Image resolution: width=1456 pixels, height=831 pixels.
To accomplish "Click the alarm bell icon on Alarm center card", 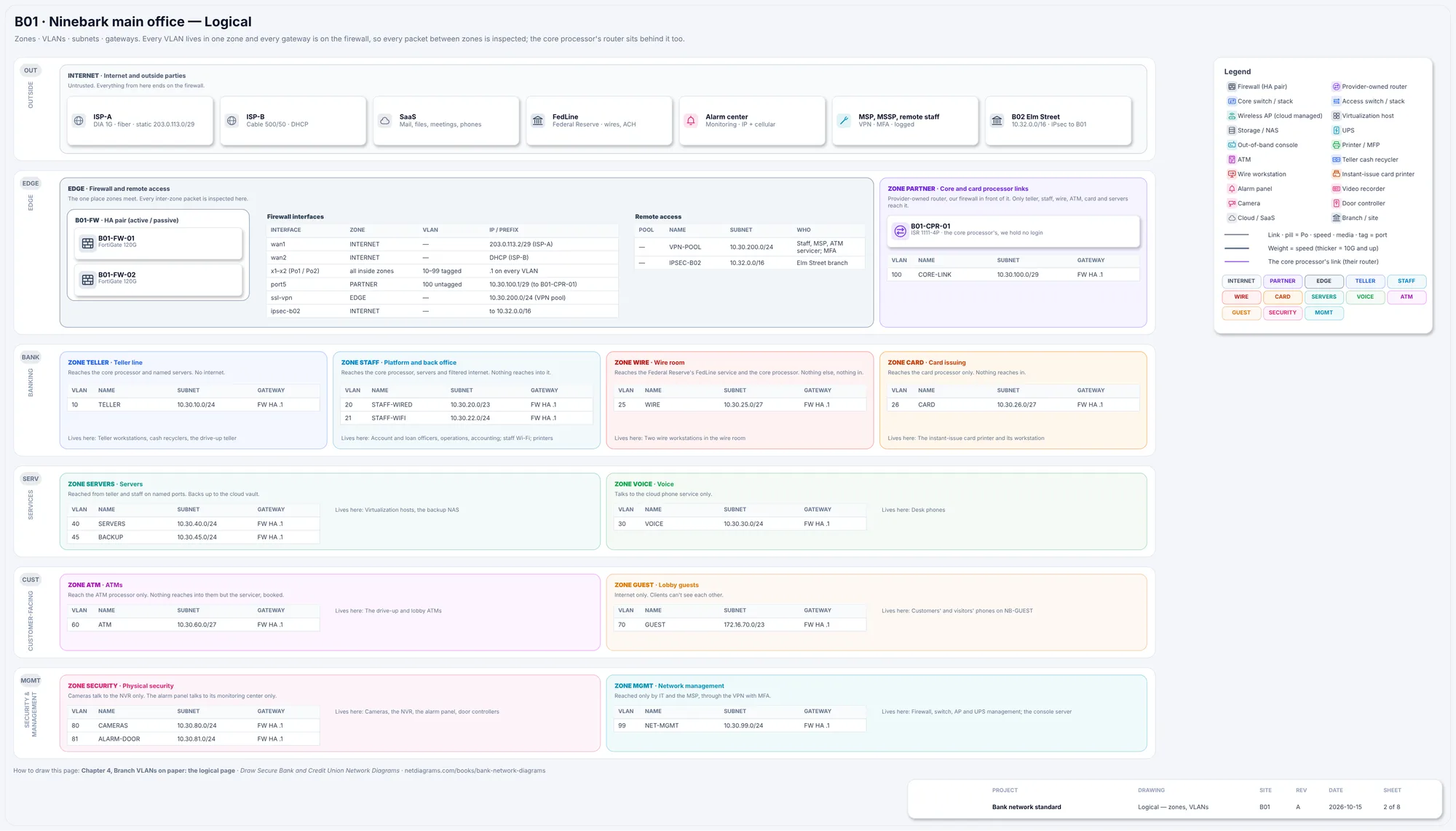I will tap(691, 121).
